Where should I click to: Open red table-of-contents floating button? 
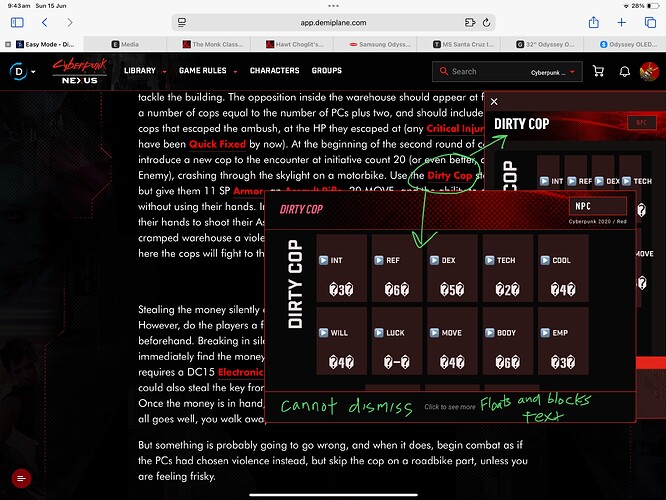pos(21,478)
